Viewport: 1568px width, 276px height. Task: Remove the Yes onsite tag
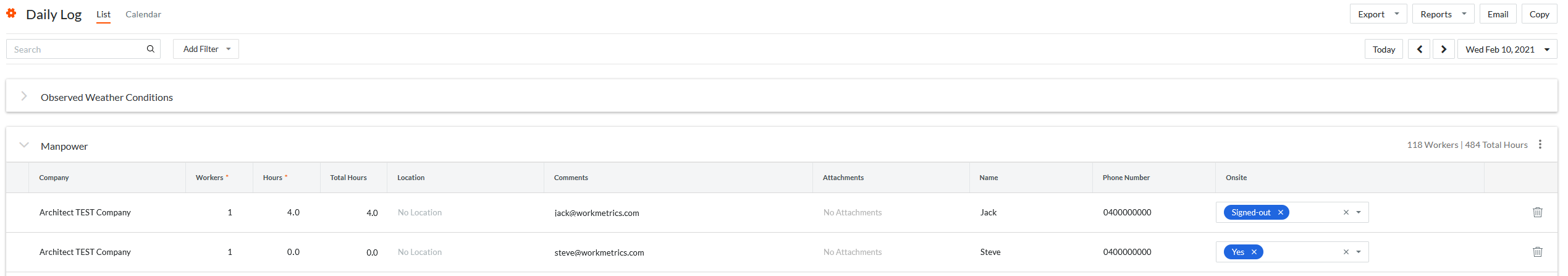pos(1254,252)
